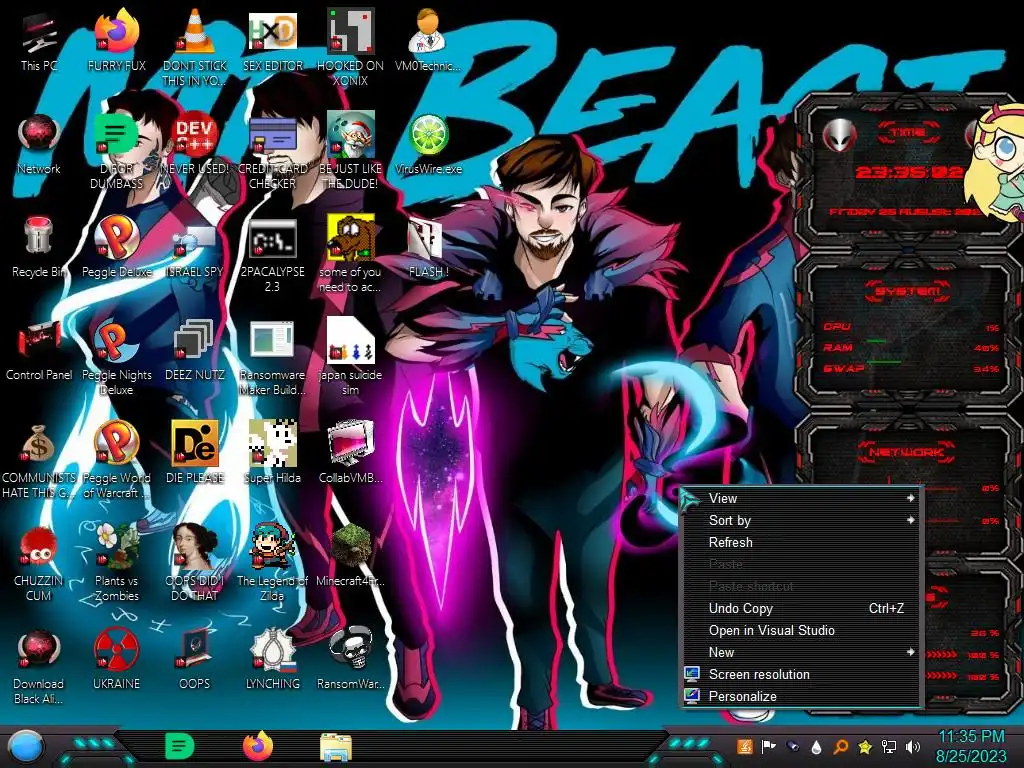Open the volume speaker tray icon

point(913,746)
